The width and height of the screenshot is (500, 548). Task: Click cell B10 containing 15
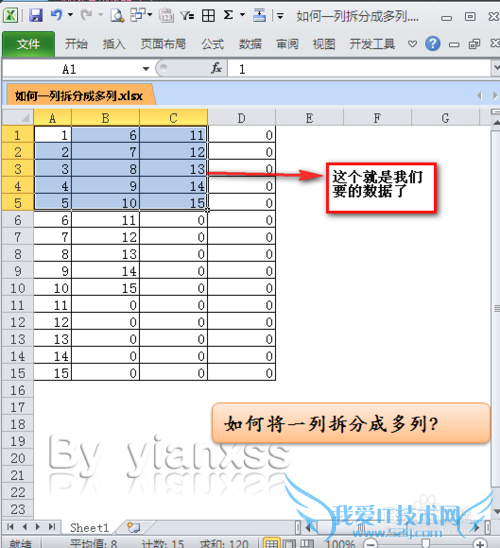click(x=106, y=288)
